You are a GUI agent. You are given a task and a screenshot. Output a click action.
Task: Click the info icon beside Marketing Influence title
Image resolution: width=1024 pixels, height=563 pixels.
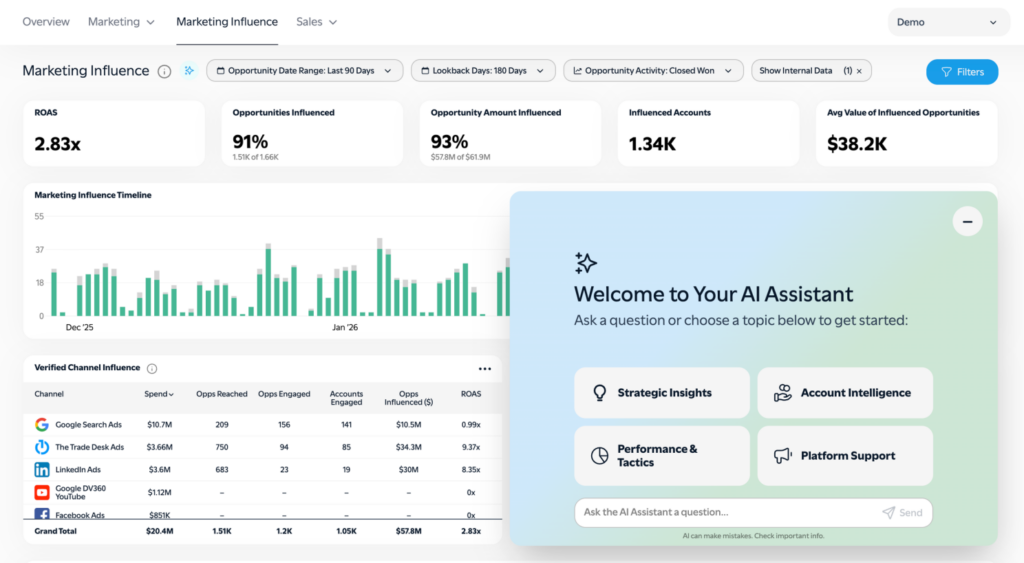[x=164, y=71]
